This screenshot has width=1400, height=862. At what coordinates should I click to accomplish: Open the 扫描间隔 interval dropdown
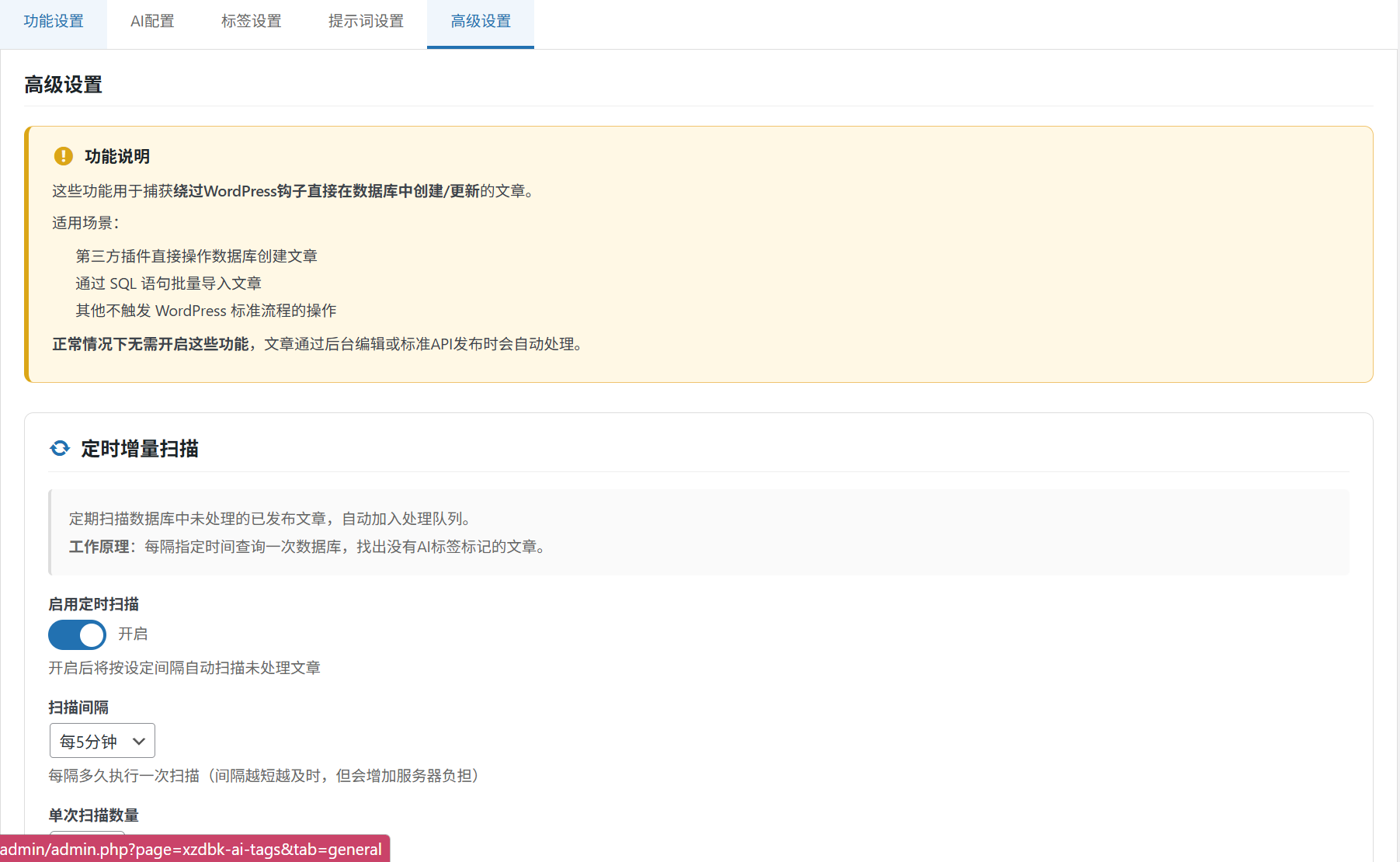(102, 740)
